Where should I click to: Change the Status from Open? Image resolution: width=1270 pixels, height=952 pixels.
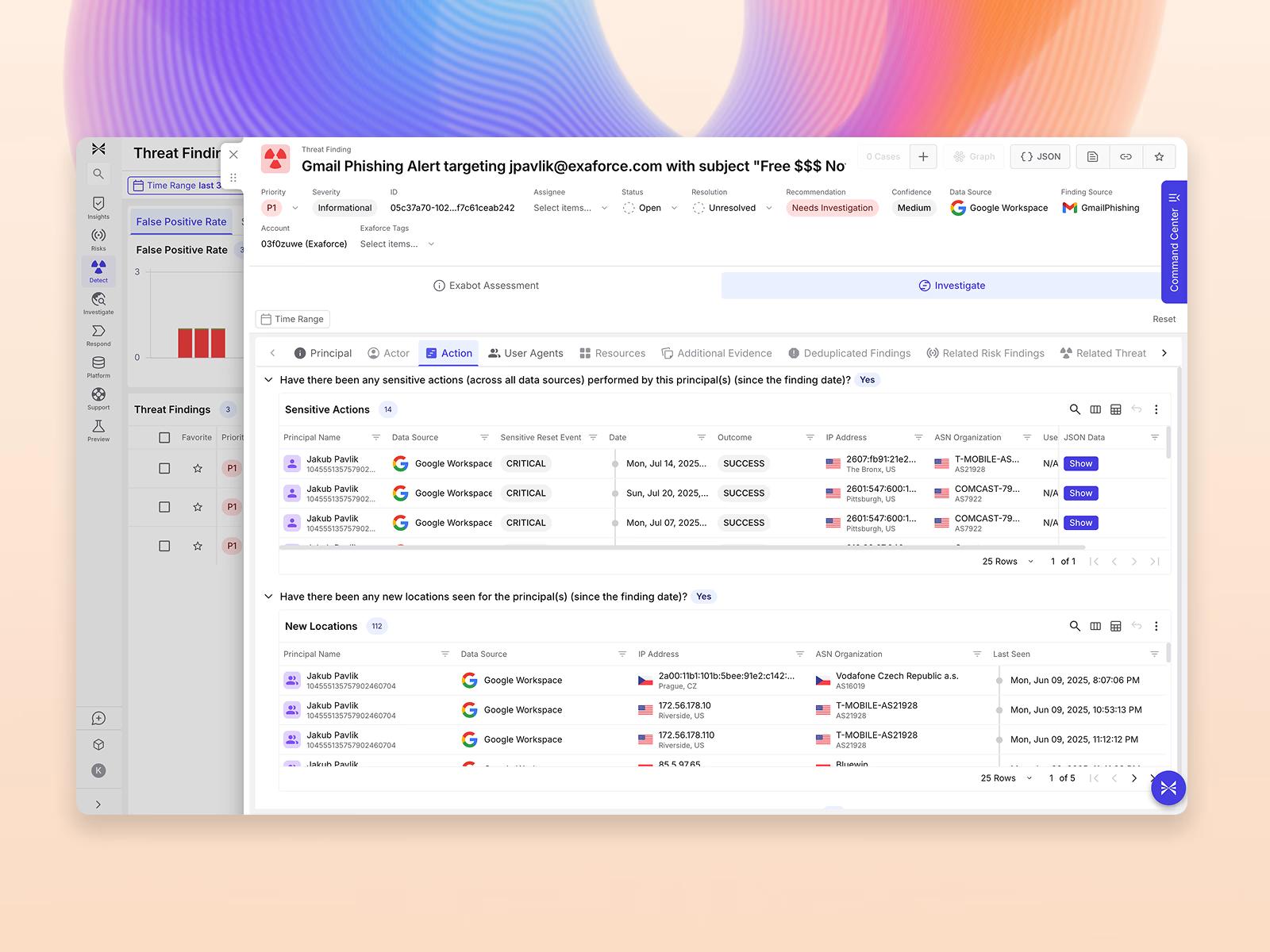(x=650, y=208)
